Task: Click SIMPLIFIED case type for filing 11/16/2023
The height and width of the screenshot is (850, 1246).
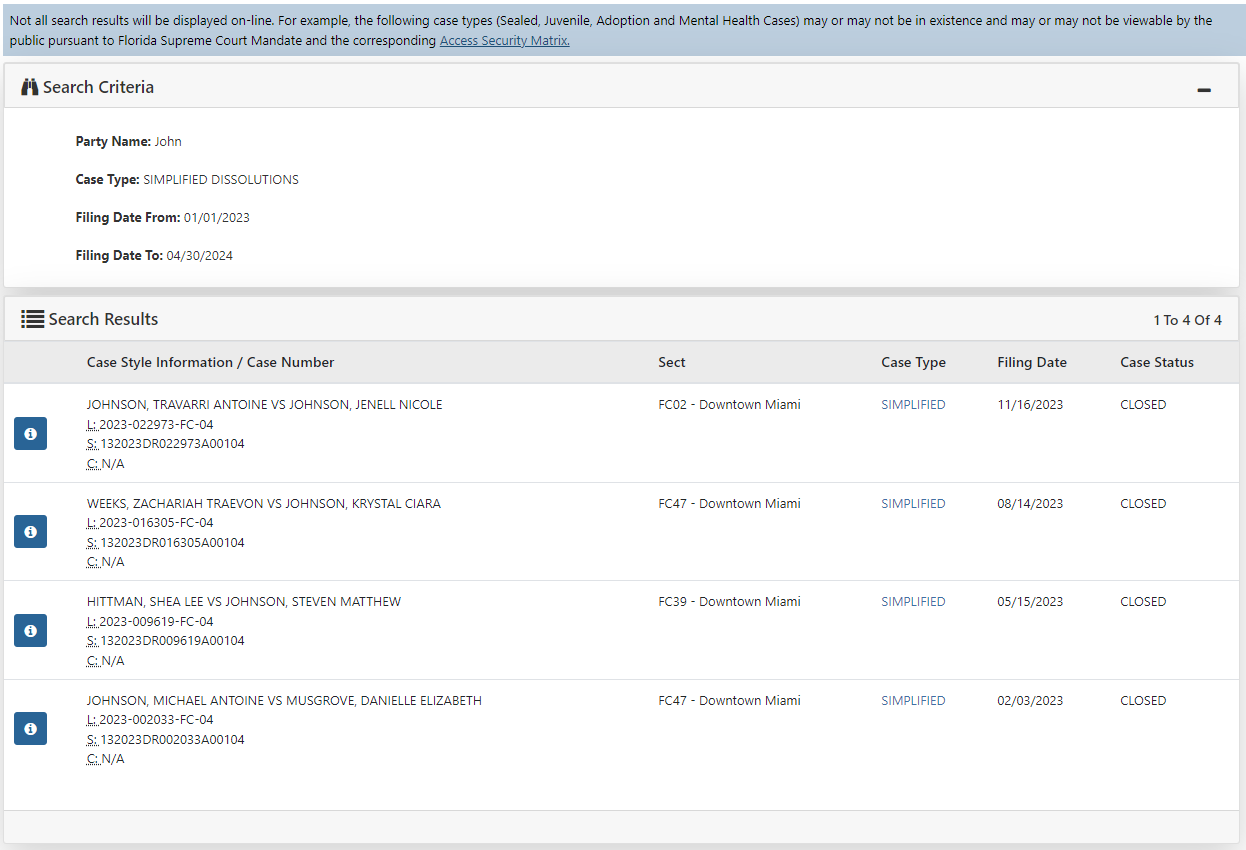Action: click(x=913, y=405)
